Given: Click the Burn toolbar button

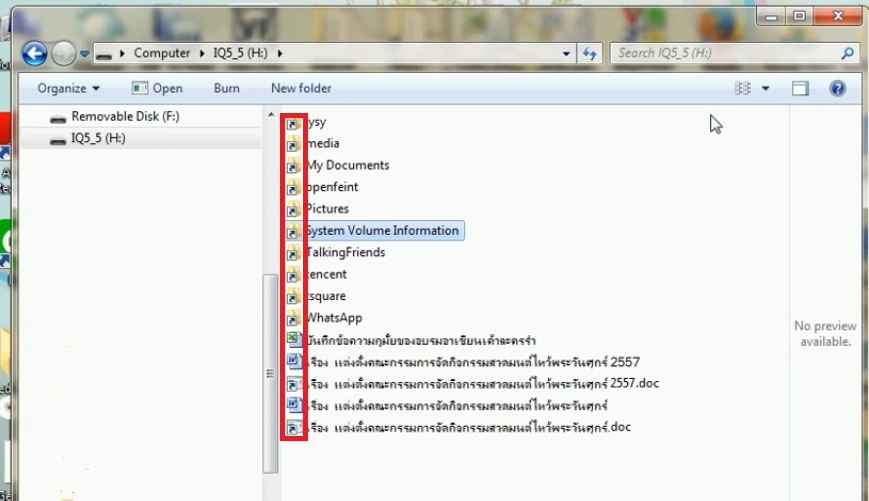Looking at the screenshot, I should tap(226, 89).
